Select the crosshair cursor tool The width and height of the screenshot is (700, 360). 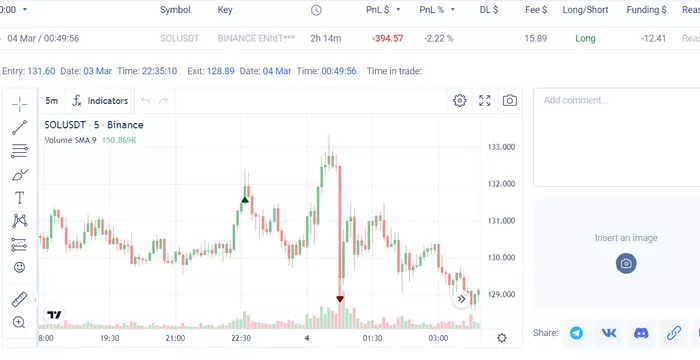(x=20, y=105)
